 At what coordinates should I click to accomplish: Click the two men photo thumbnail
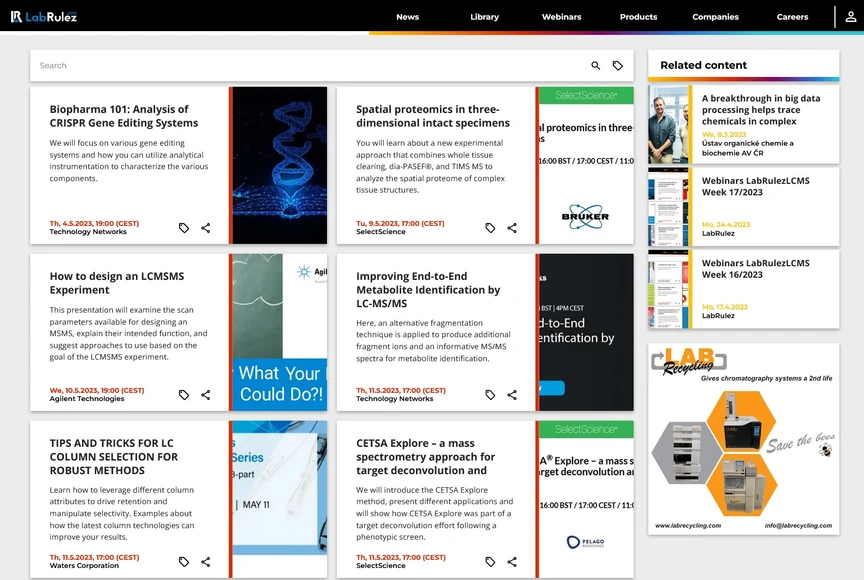(668, 124)
